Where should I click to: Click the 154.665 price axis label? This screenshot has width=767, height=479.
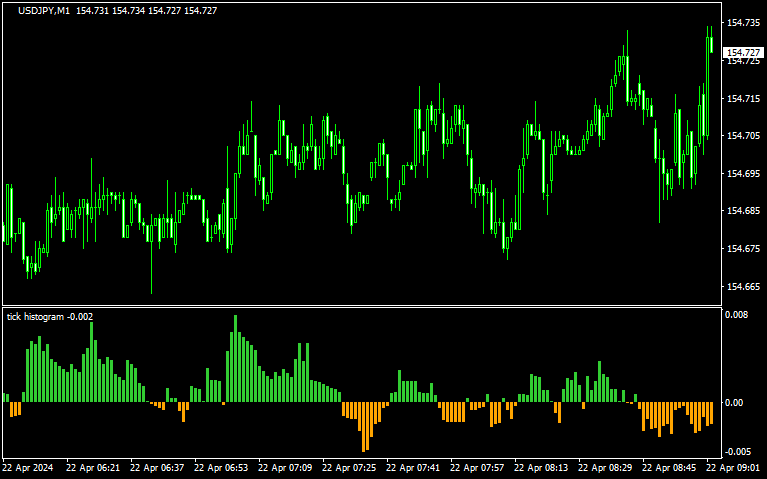pyautogui.click(x=744, y=286)
